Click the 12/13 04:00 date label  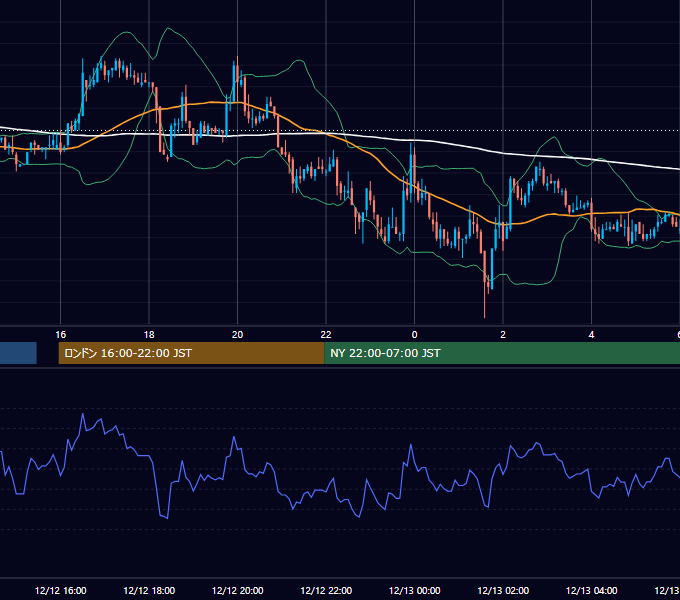tap(592, 590)
